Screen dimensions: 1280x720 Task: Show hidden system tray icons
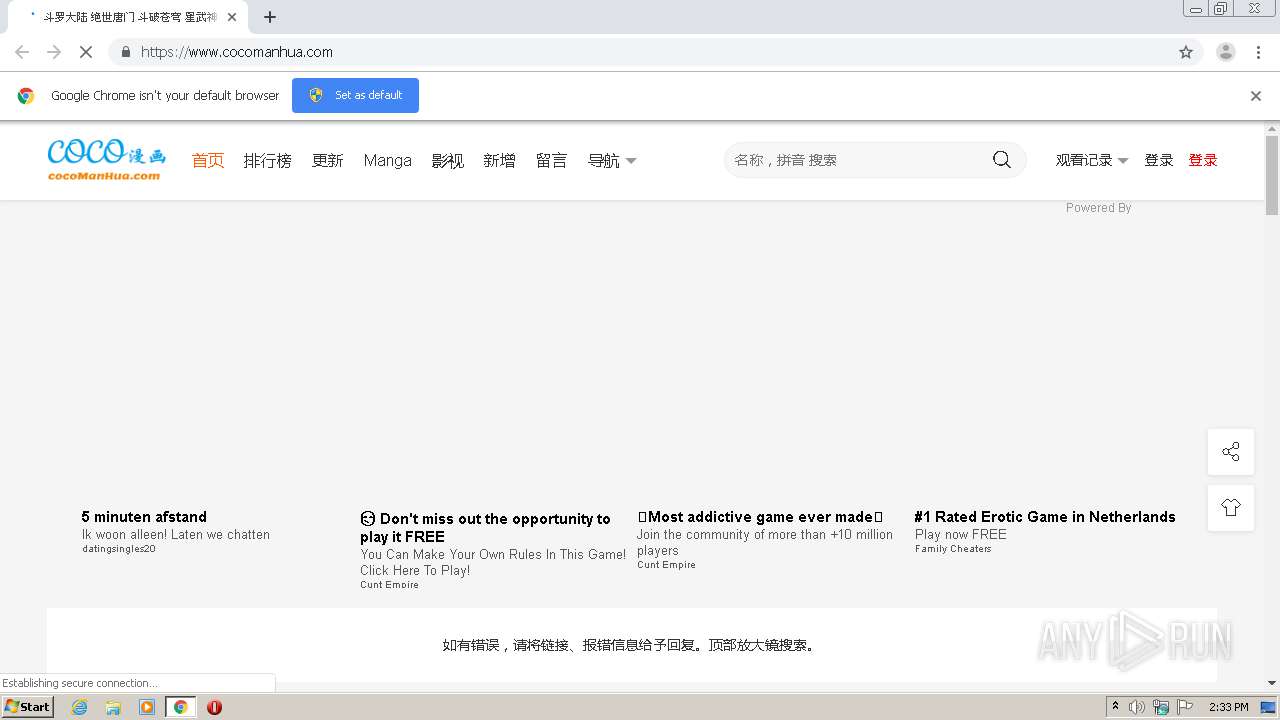click(1115, 707)
